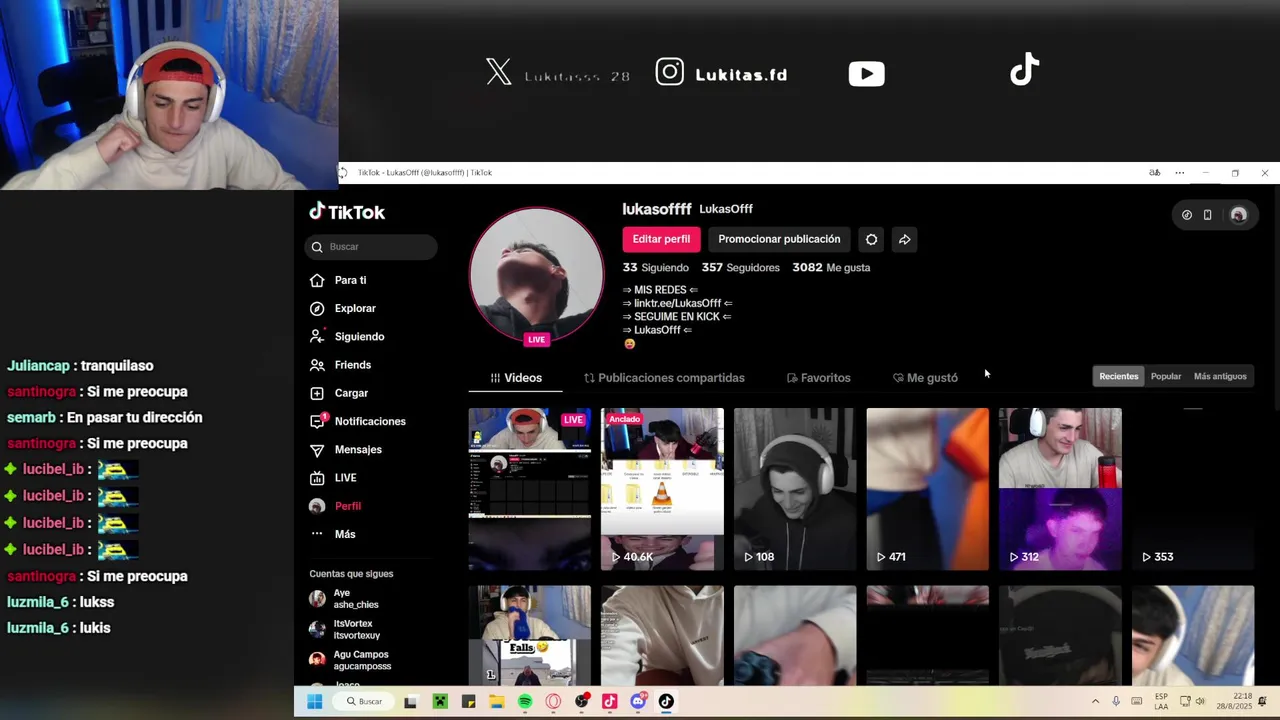This screenshot has width=1280, height=720.
Task: Open the LIVE sidebar entry
Action: coord(333,478)
